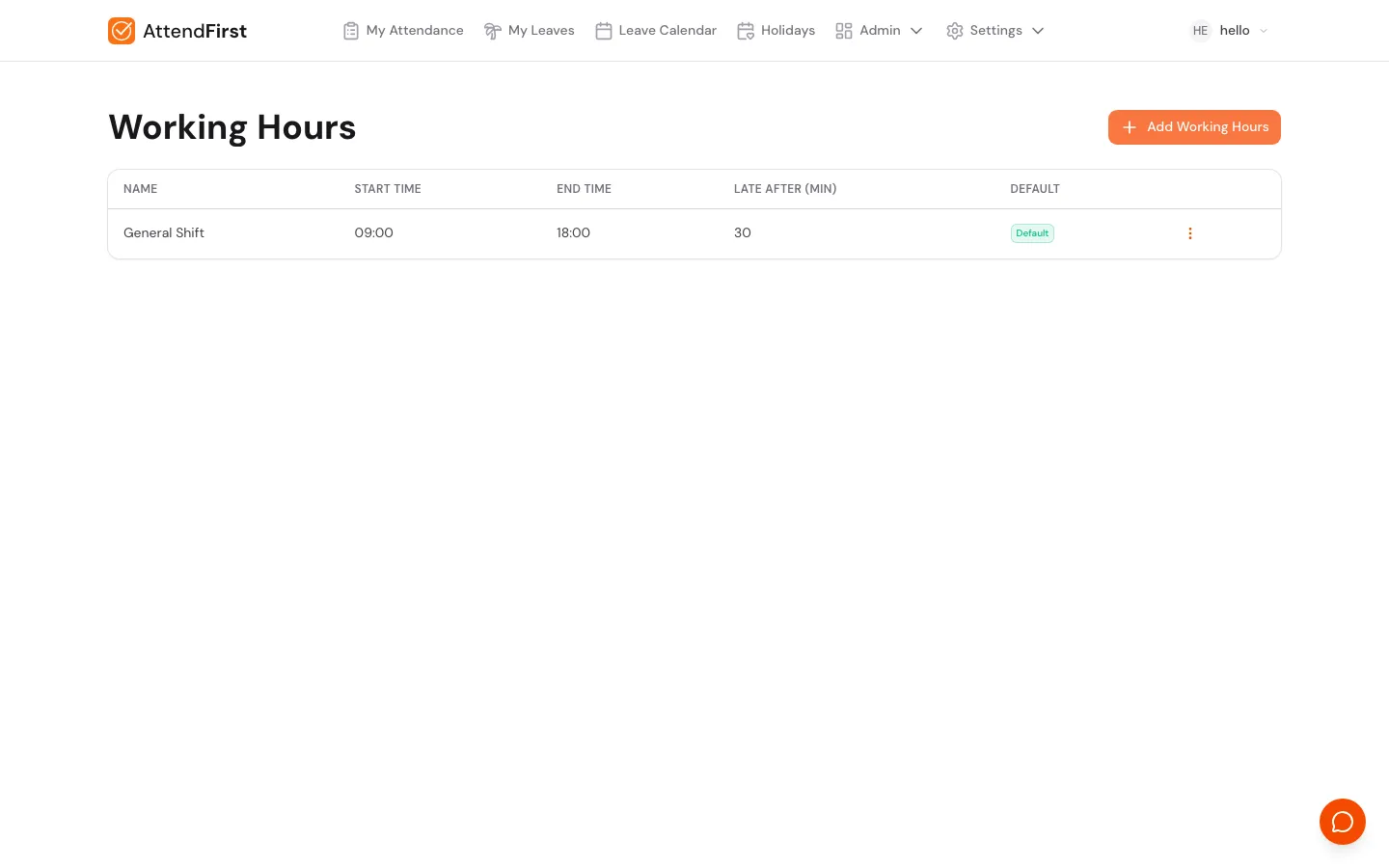1389x868 pixels.
Task: Click the Add Working Hours button
Action: tap(1194, 127)
